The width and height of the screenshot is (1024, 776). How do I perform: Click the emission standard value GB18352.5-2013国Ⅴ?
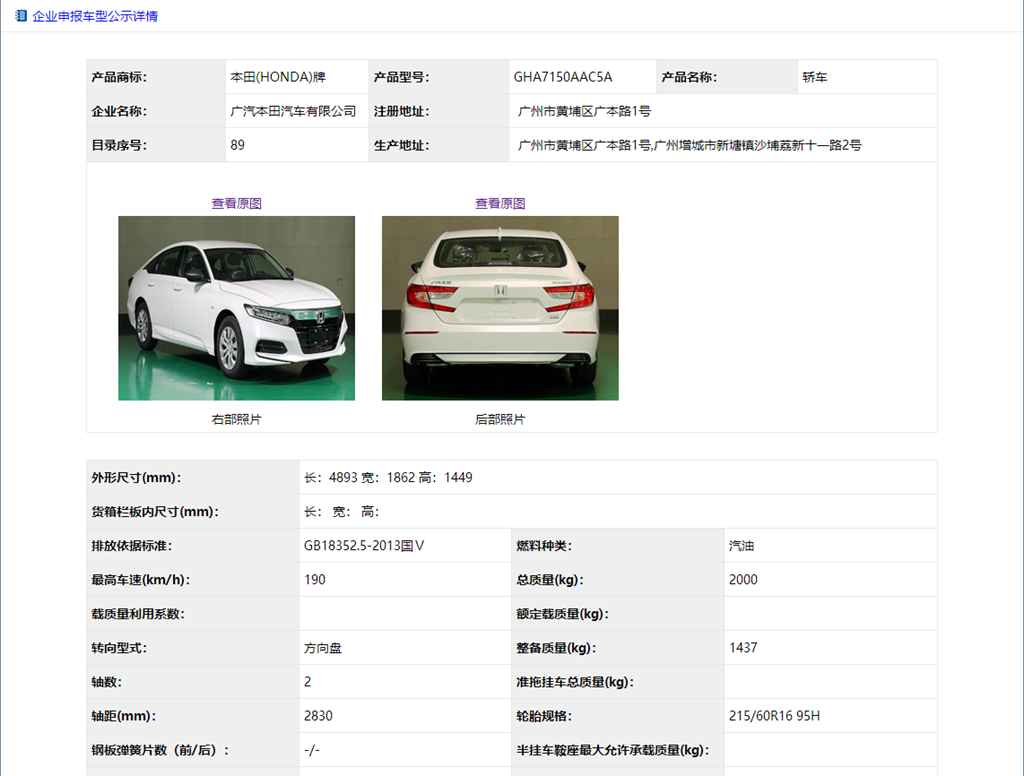point(364,546)
